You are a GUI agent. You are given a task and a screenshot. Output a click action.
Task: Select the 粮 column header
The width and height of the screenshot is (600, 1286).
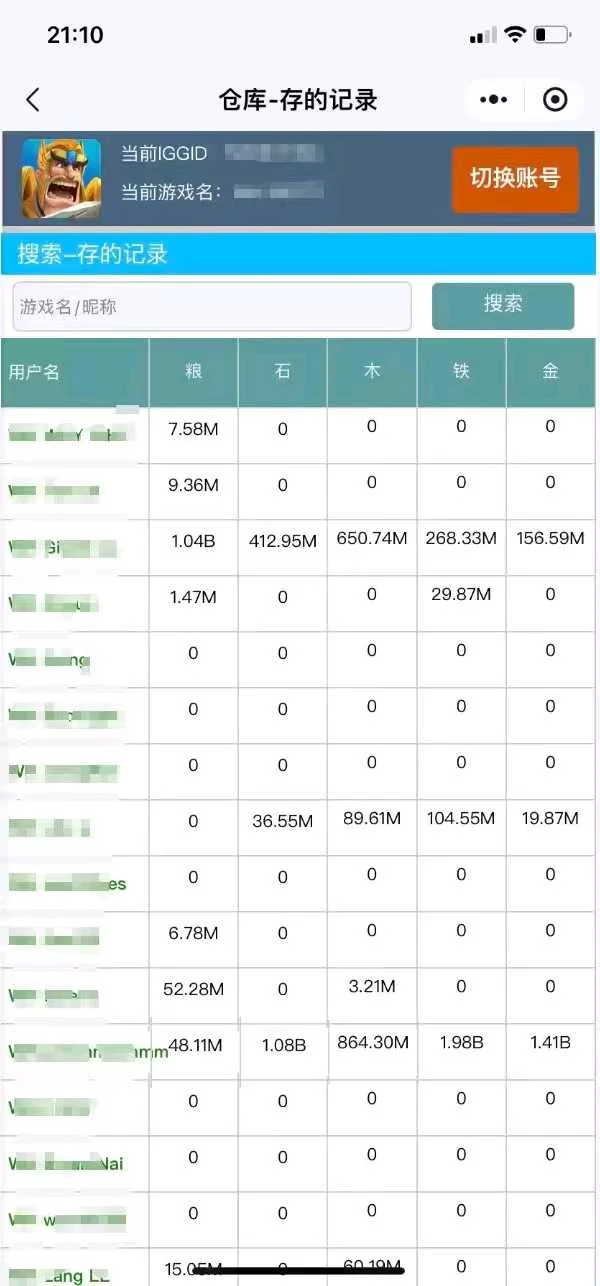click(193, 372)
